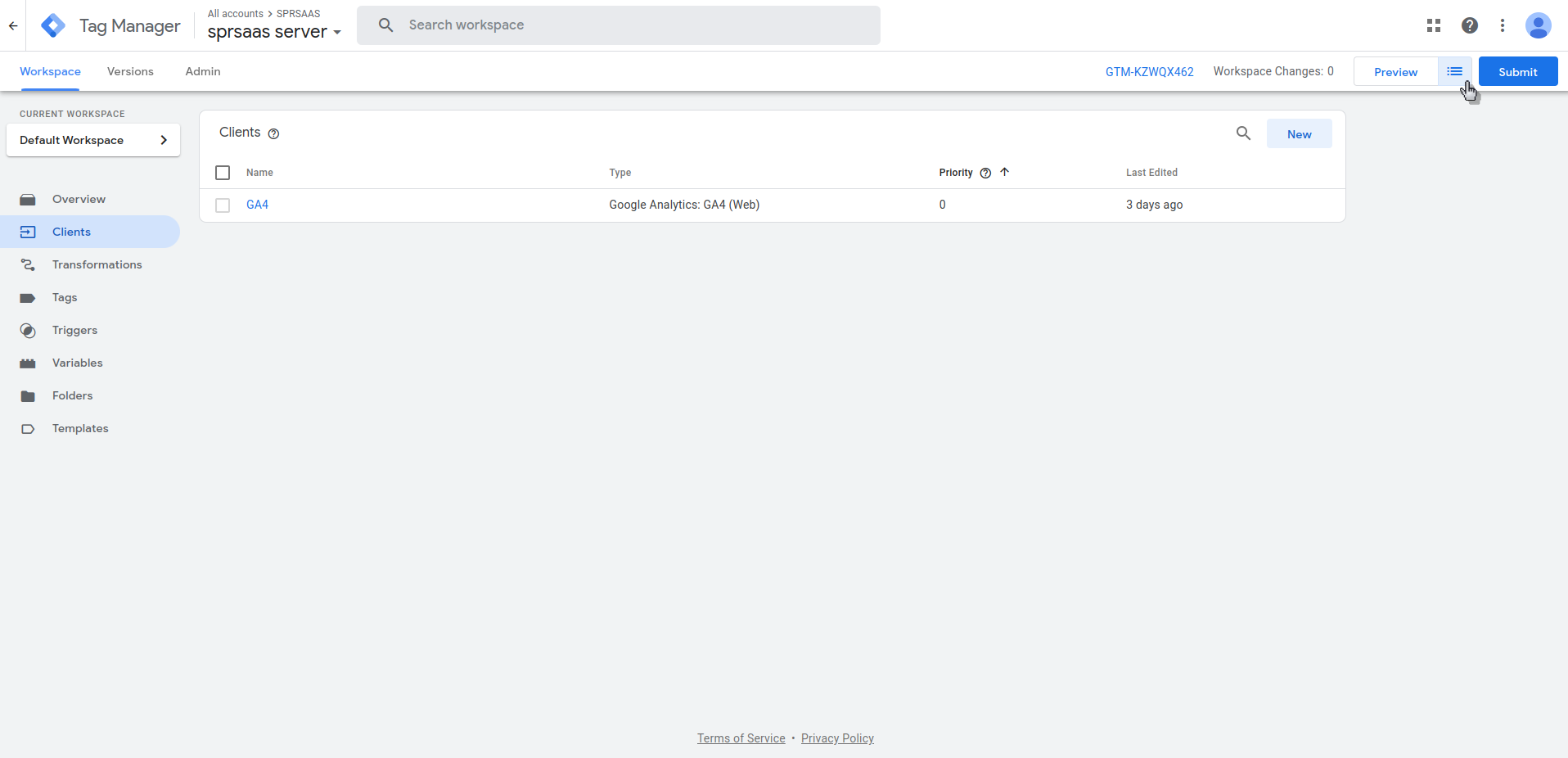Viewport: 1568px width, 758px height.
Task: Click SPRSAAS account breadcrumb
Action: 298,14
